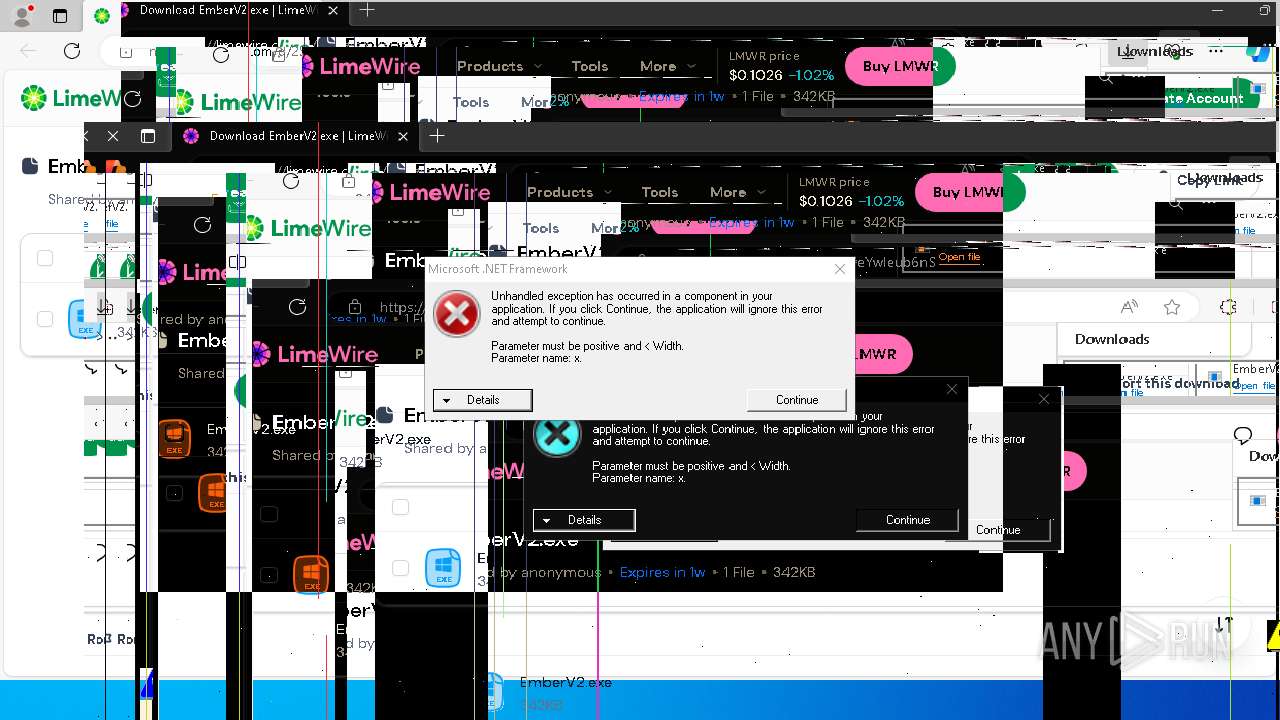
Task: Expand More dropdown in topmost LimeWire header
Action: 667,66
